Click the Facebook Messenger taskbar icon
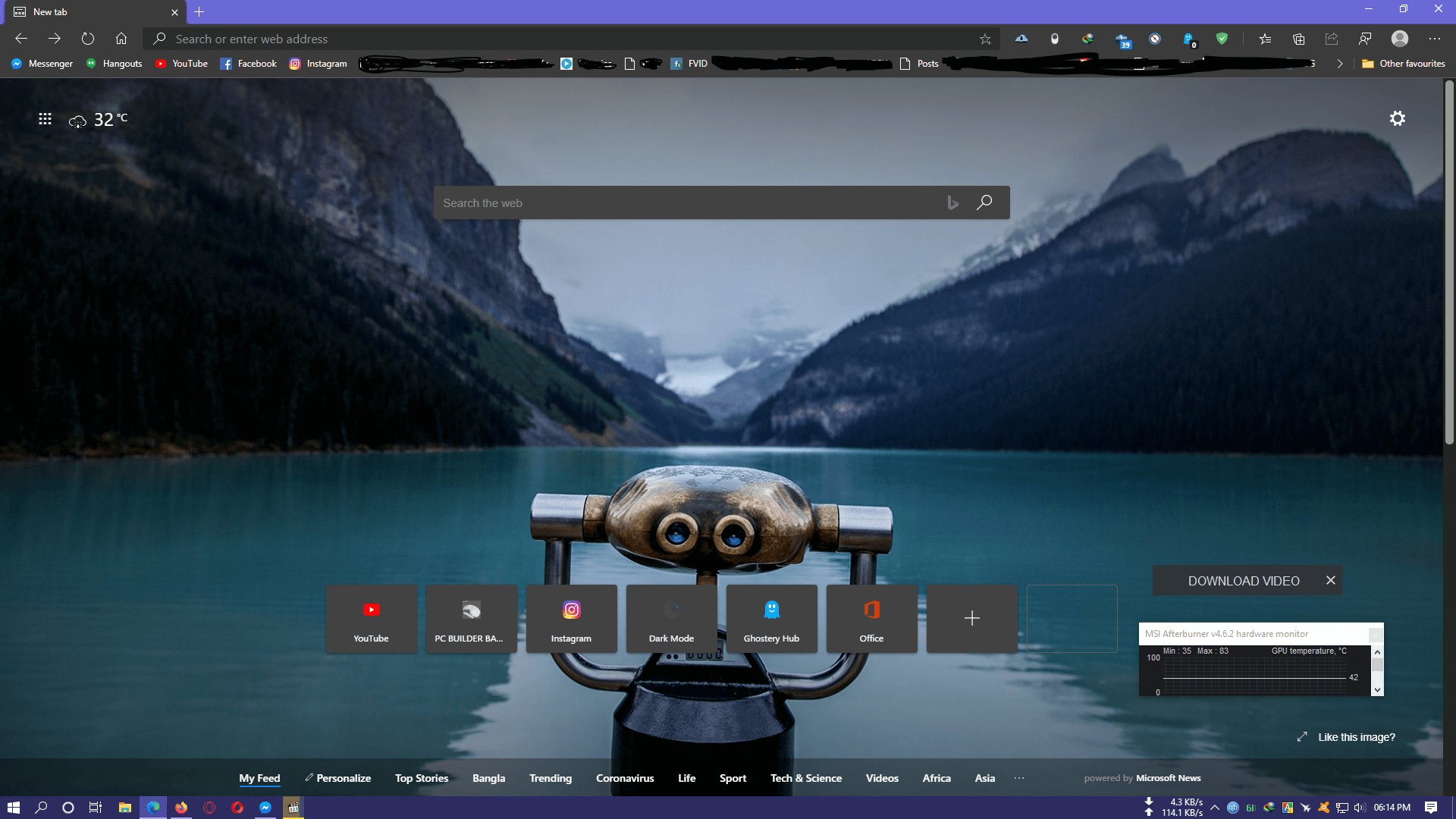This screenshot has width=1456, height=819. 265,808
